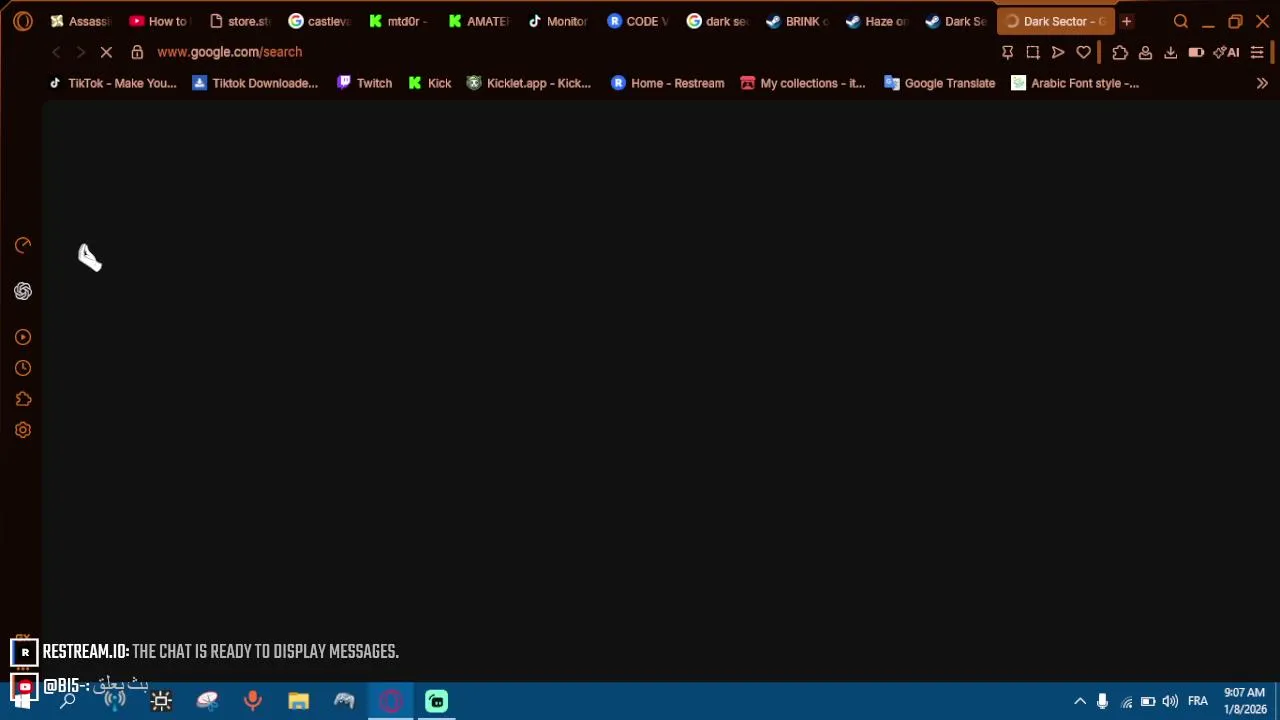Go forward to next page
Image resolution: width=1280 pixels, height=720 pixels.
click(x=81, y=52)
